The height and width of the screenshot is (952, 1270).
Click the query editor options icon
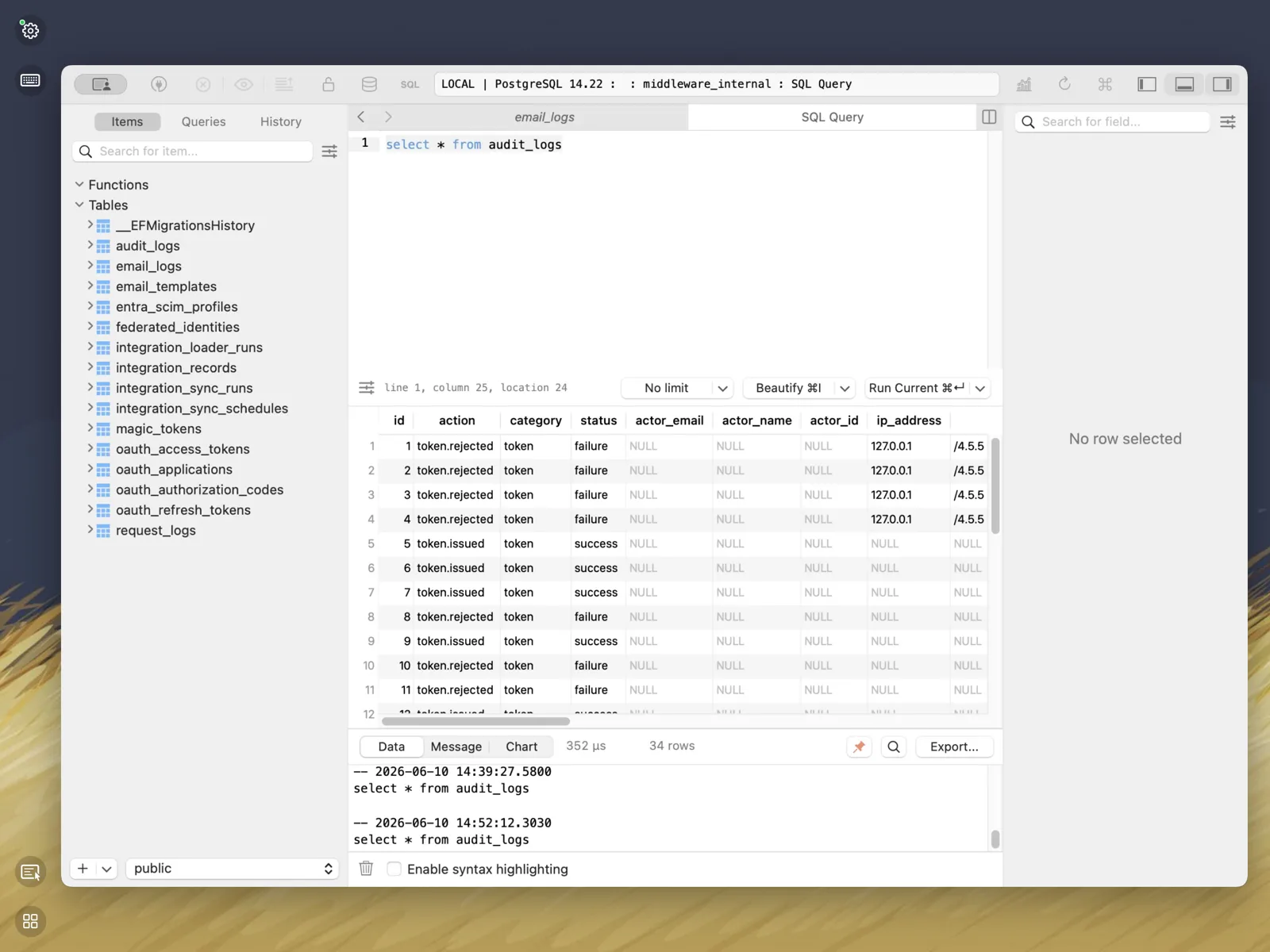point(366,388)
